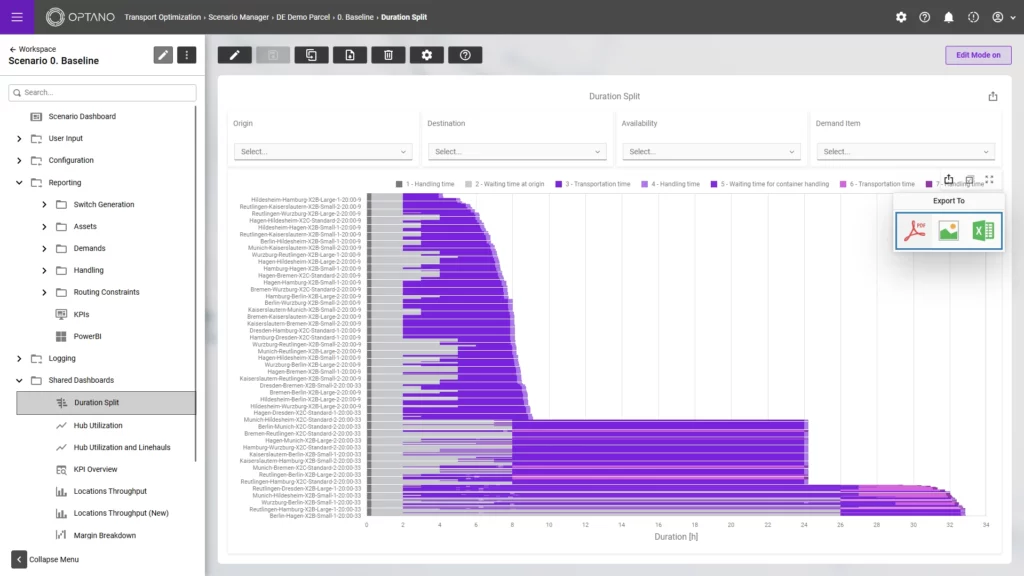The width and height of the screenshot is (1024, 576).
Task: Delete the scenario using the trash icon
Action: click(388, 55)
